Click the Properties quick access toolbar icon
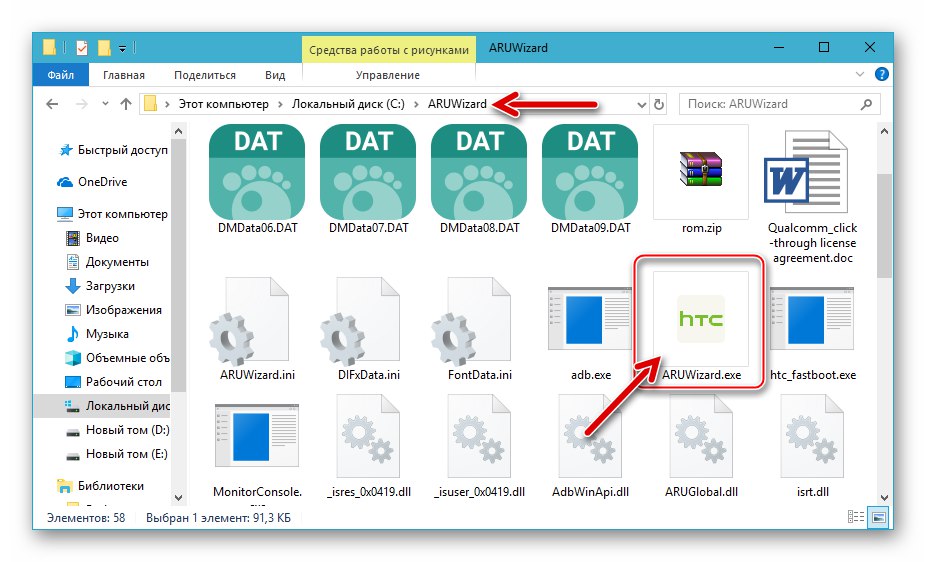The width and height of the screenshot is (926, 562). coord(81,48)
